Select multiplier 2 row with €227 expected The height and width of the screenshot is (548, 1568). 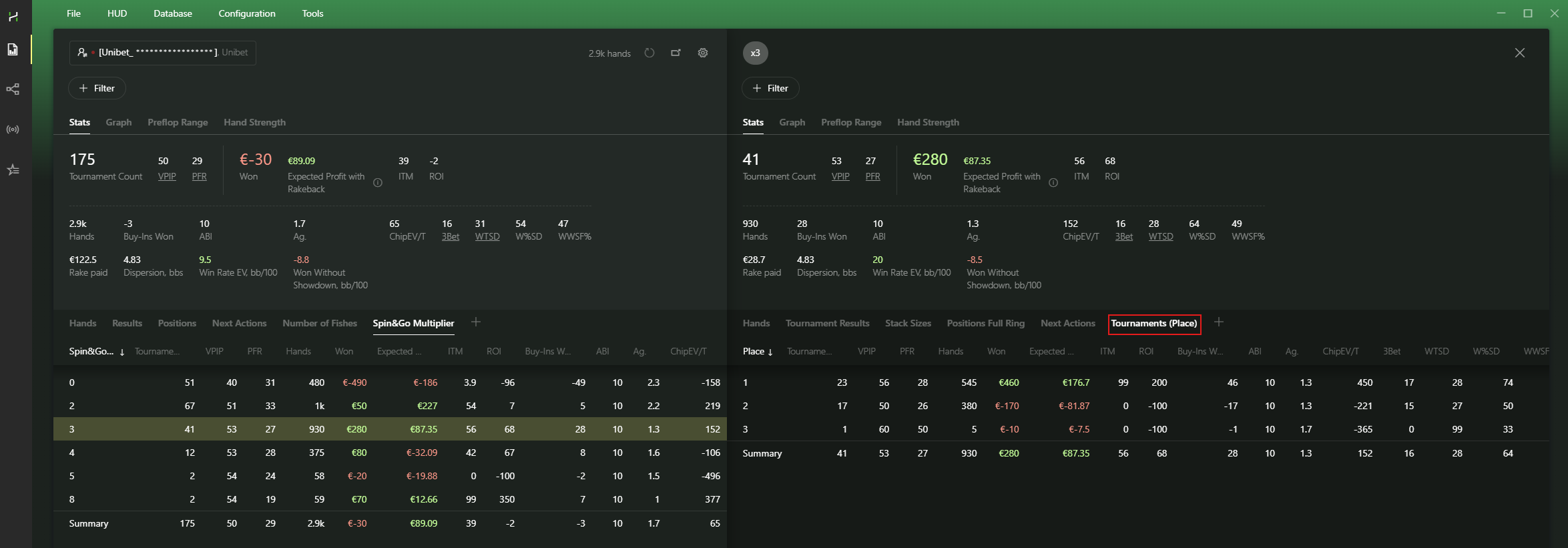(390, 406)
